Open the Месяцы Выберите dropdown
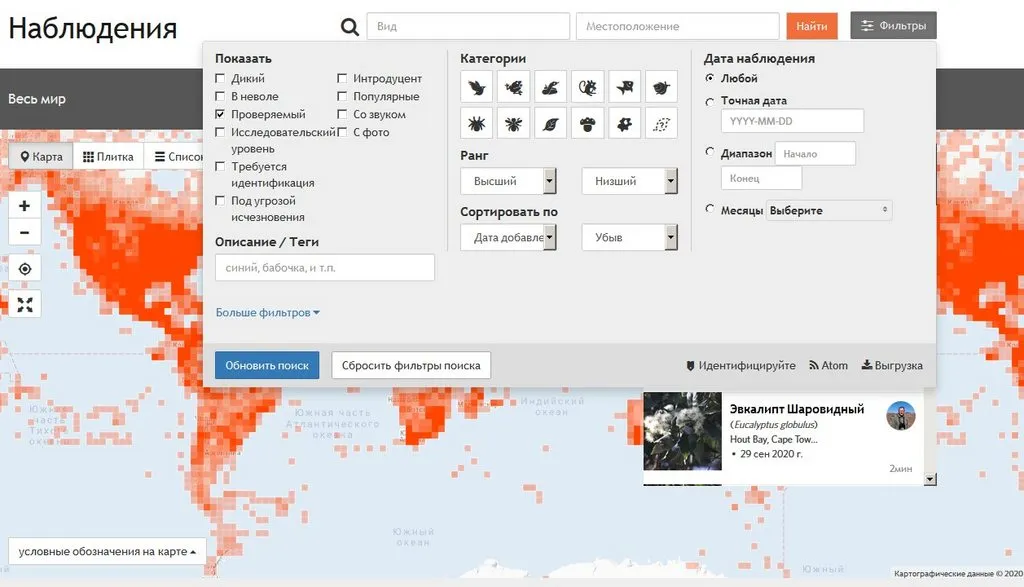The width and height of the screenshot is (1024, 587). (x=829, y=211)
